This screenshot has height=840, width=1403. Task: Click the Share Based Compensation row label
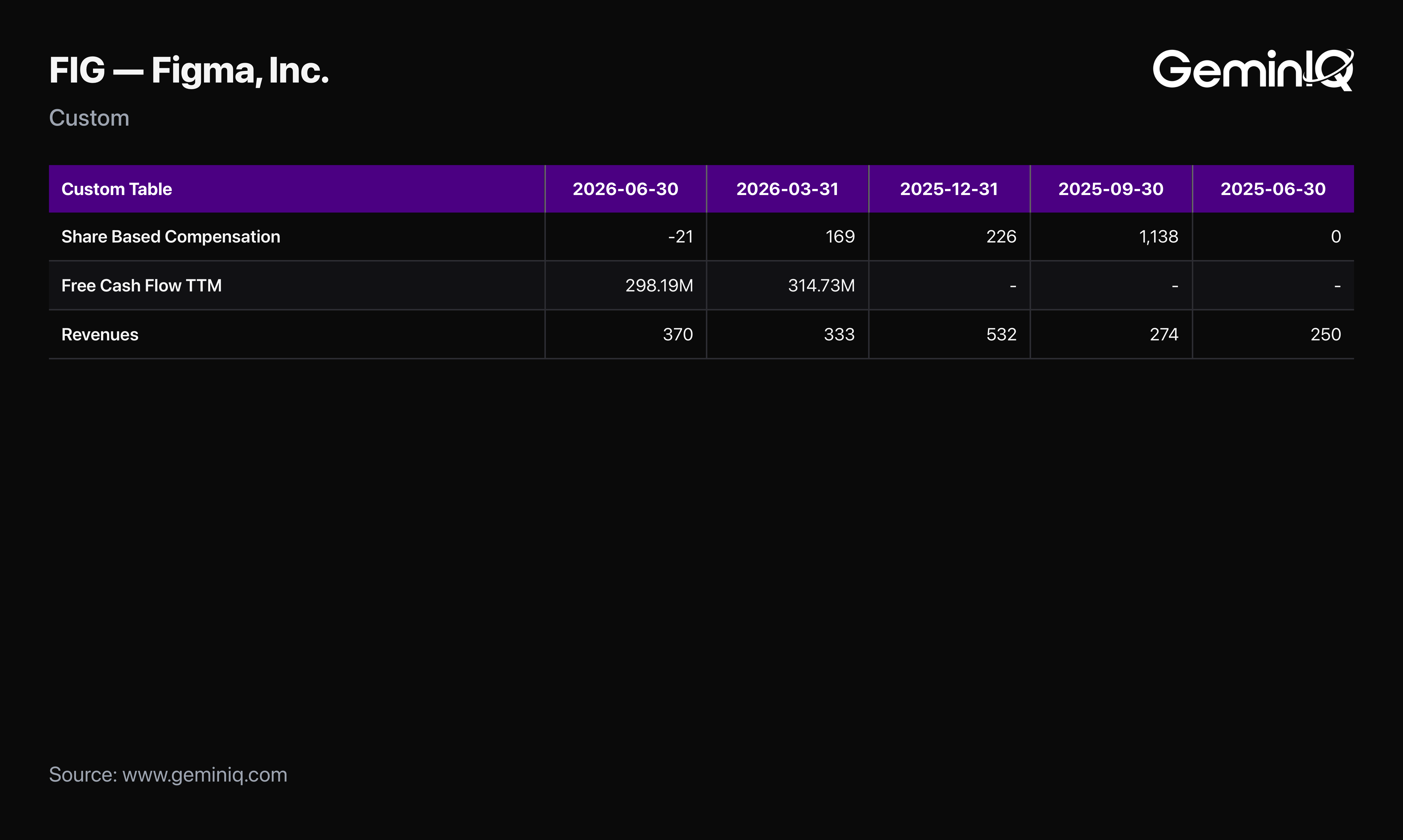click(171, 237)
